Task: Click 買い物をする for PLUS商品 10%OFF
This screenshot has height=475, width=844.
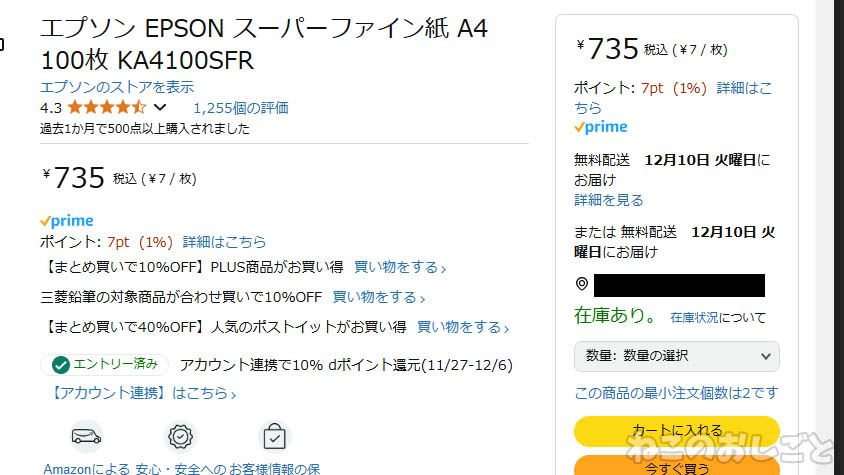Action: tap(400, 267)
